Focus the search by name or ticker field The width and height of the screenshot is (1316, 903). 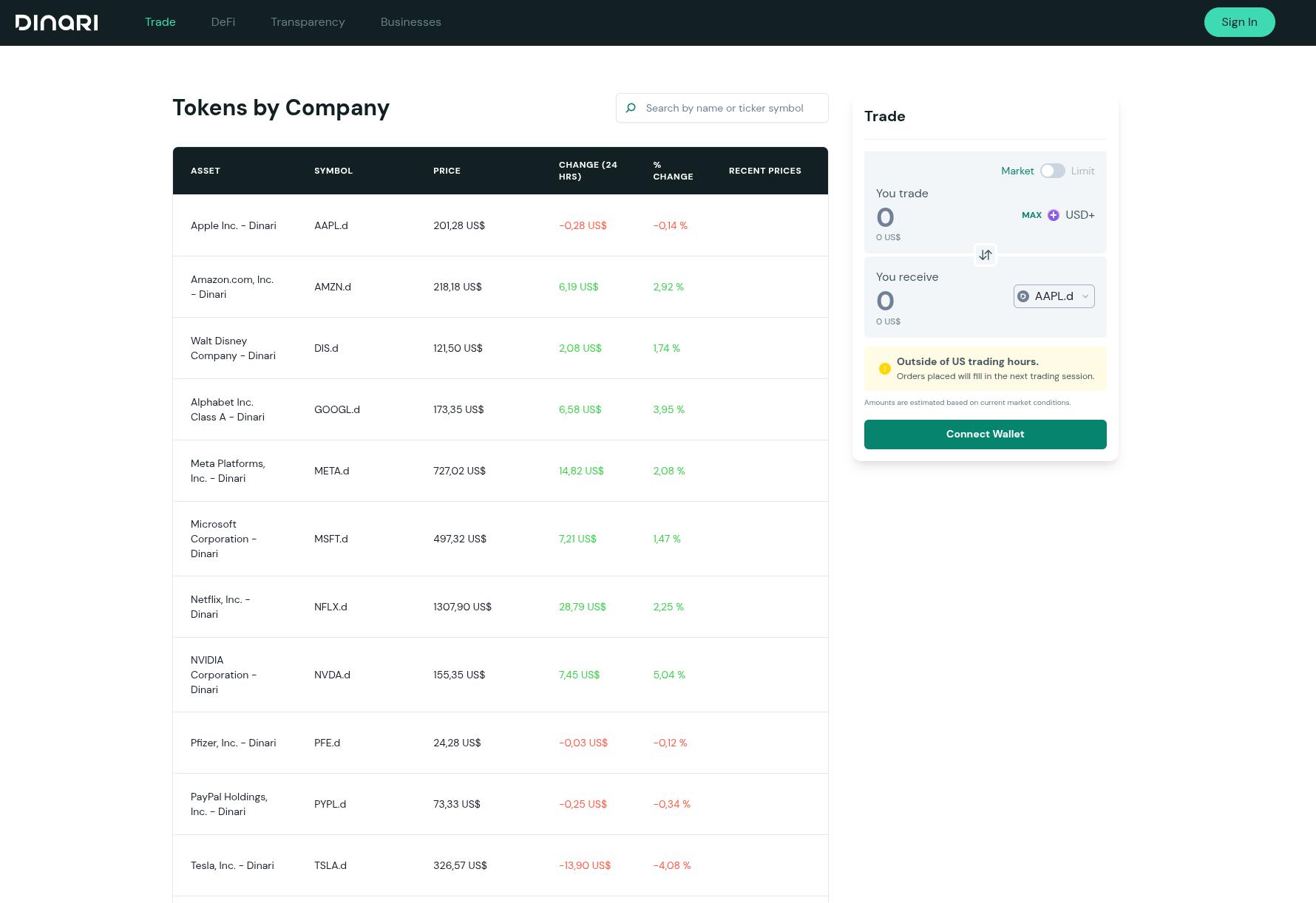pyautogui.click(x=722, y=108)
